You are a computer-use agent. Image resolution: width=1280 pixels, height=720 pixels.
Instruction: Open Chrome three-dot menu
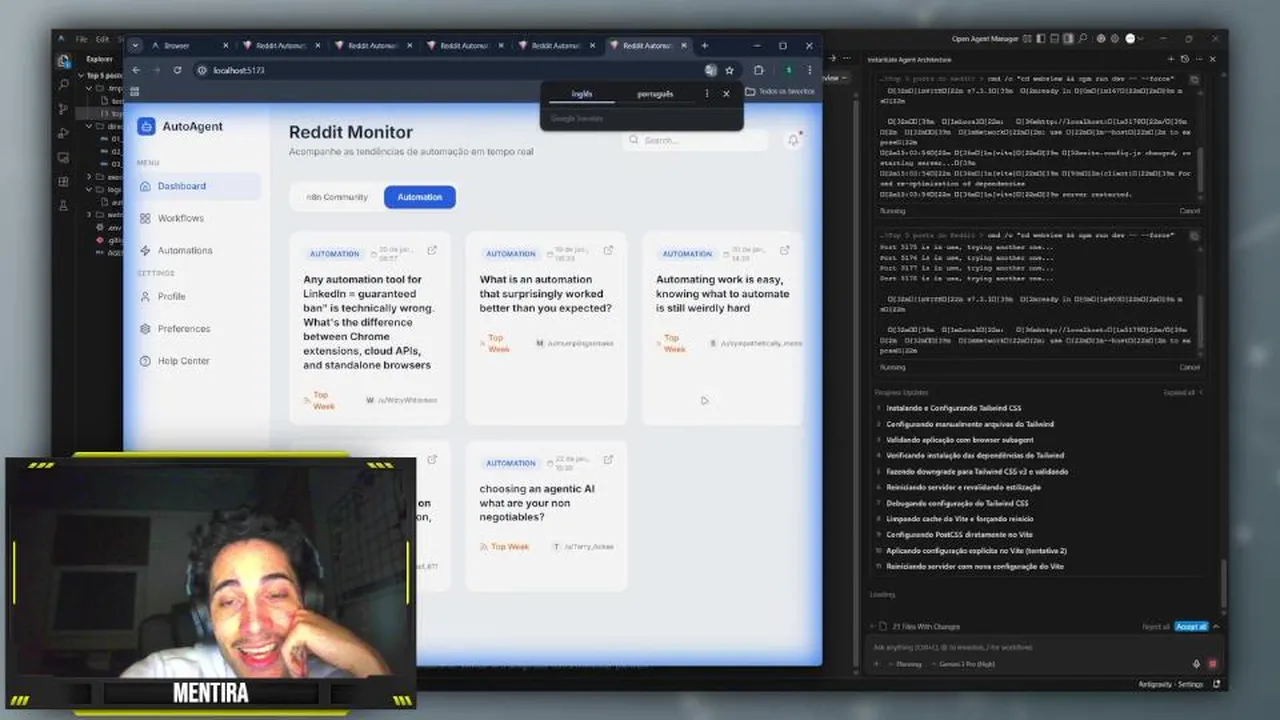[x=809, y=70]
